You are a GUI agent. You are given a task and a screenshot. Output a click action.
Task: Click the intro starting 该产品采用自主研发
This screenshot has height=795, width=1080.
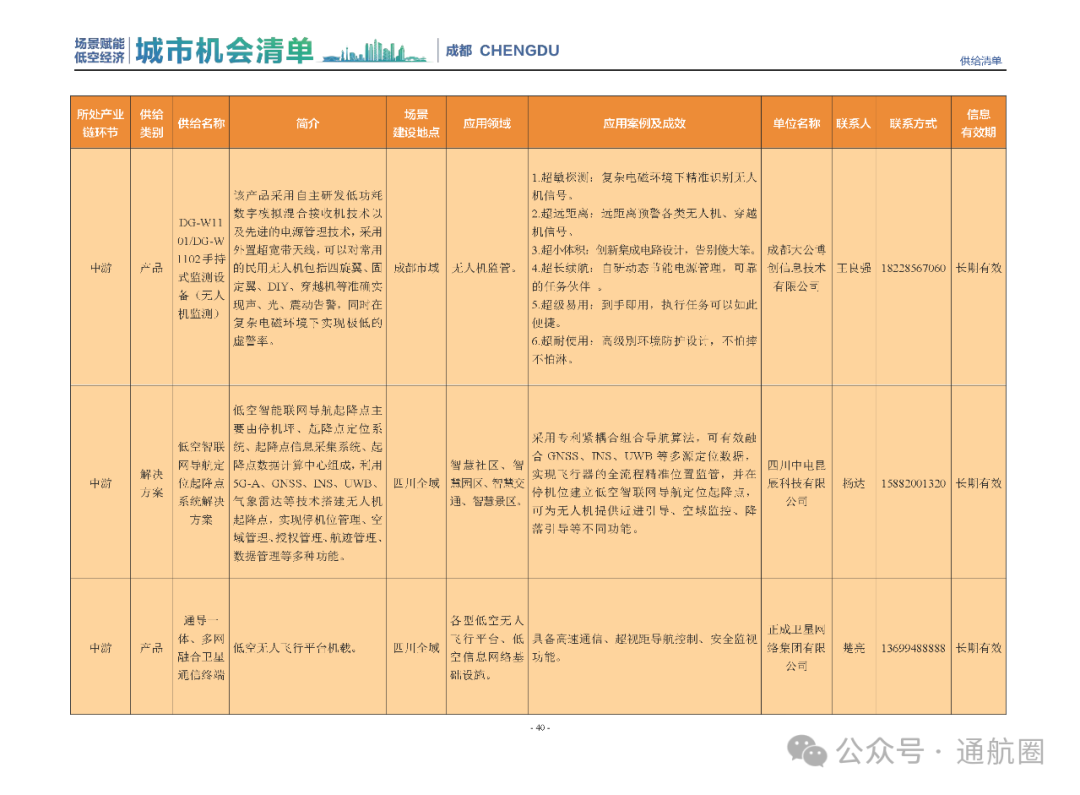point(308,268)
